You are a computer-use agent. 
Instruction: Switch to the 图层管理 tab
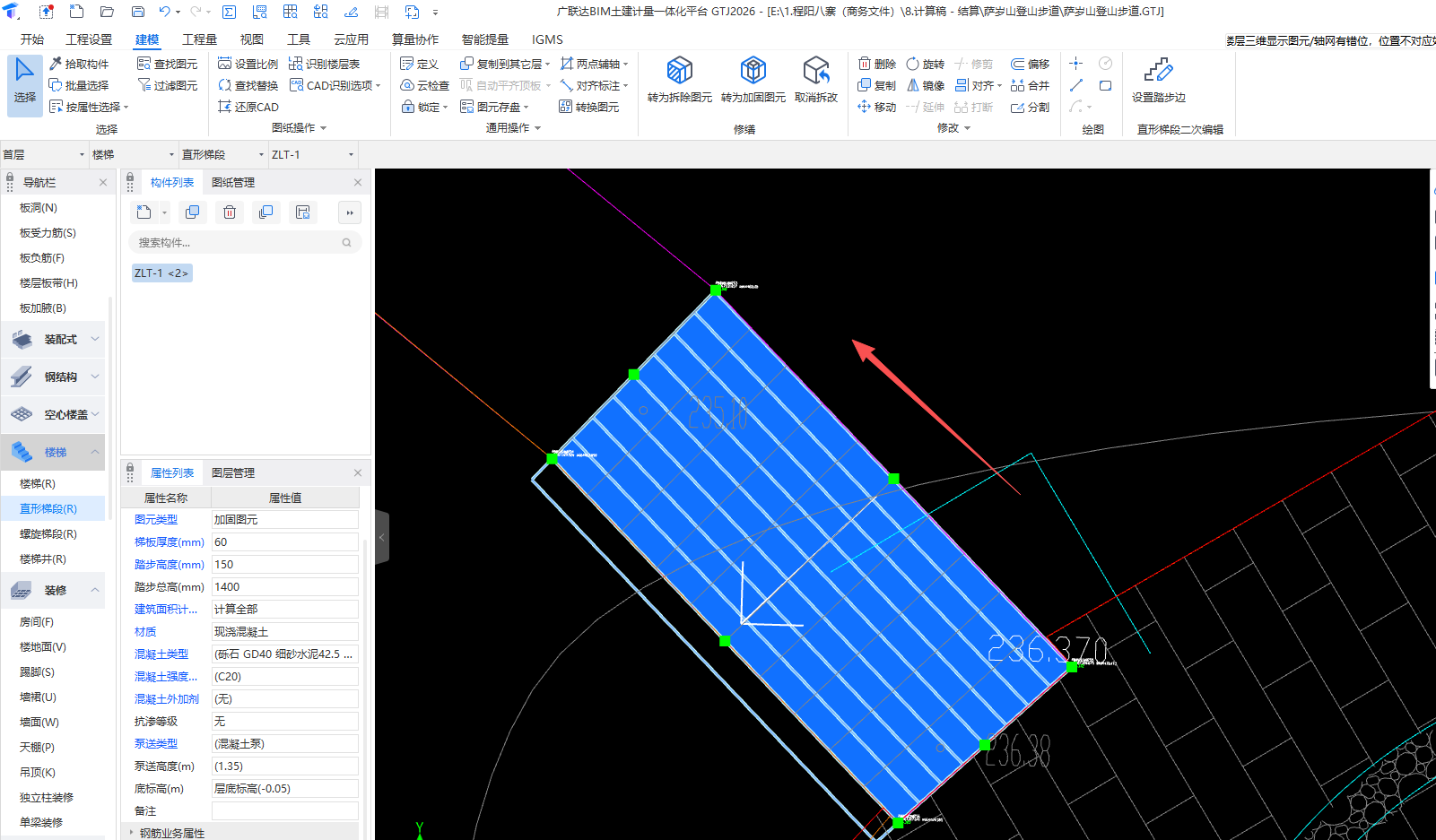click(233, 472)
